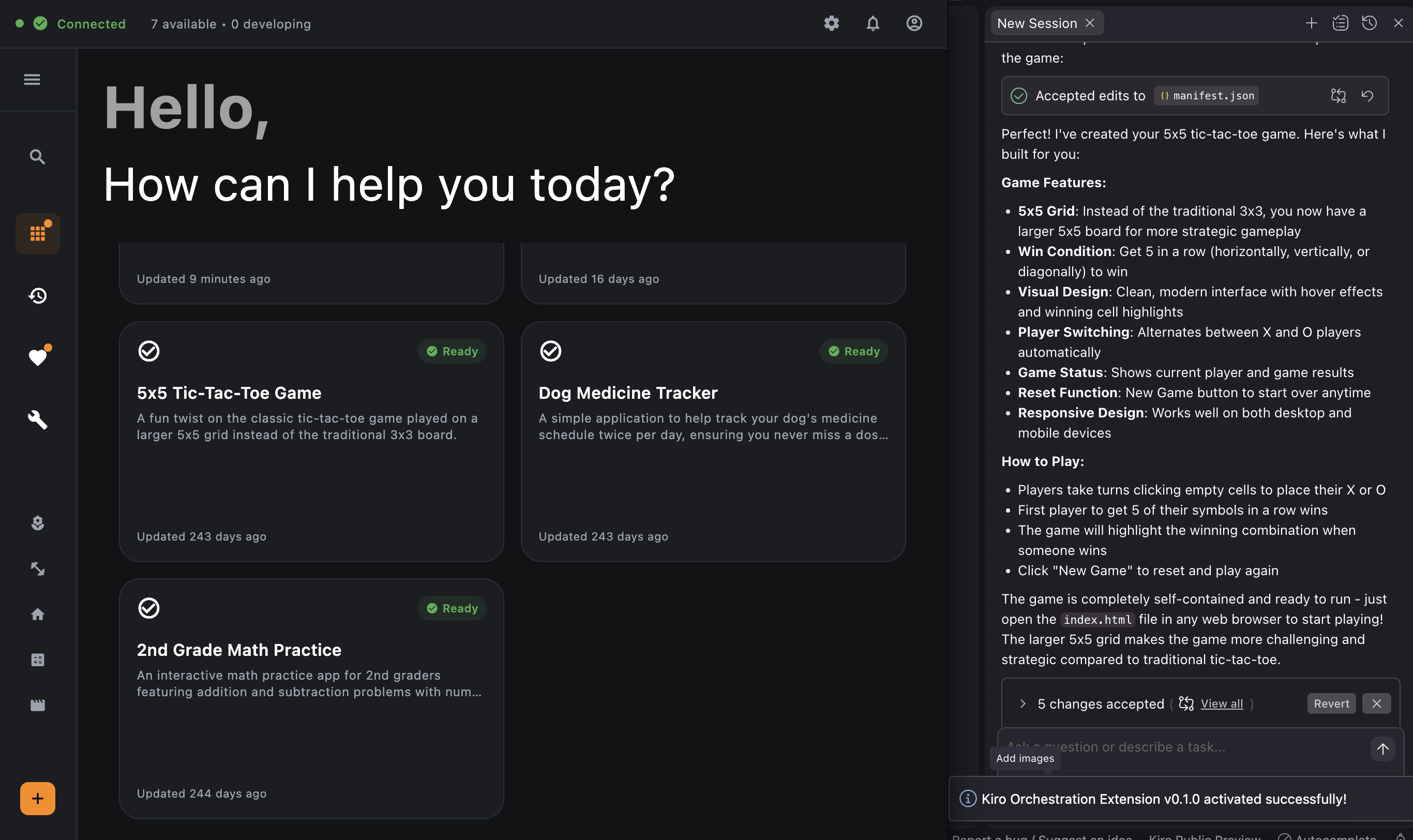Viewport: 1413px width, 840px height.
Task: Open settings gear in the top bar
Action: pos(831,23)
